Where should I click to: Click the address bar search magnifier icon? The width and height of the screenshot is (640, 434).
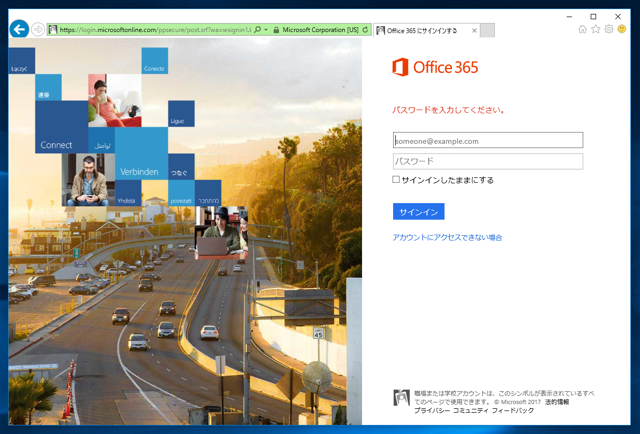point(258,30)
